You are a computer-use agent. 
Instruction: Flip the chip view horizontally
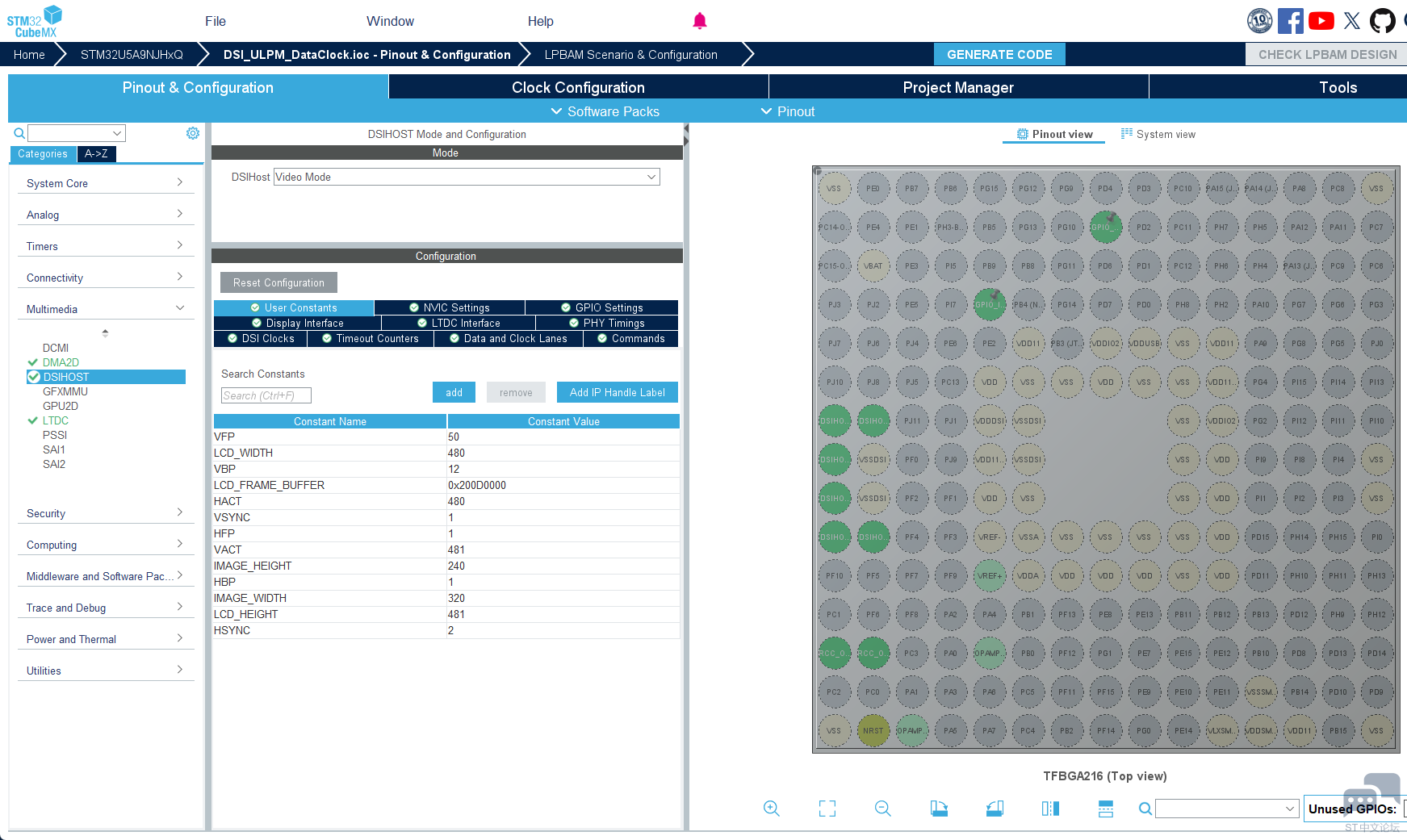(1050, 809)
